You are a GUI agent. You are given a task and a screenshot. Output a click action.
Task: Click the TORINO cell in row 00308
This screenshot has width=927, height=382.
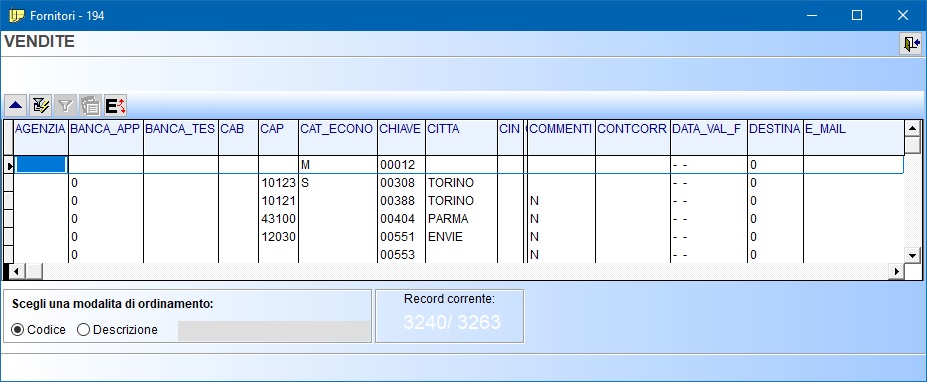[461, 183]
